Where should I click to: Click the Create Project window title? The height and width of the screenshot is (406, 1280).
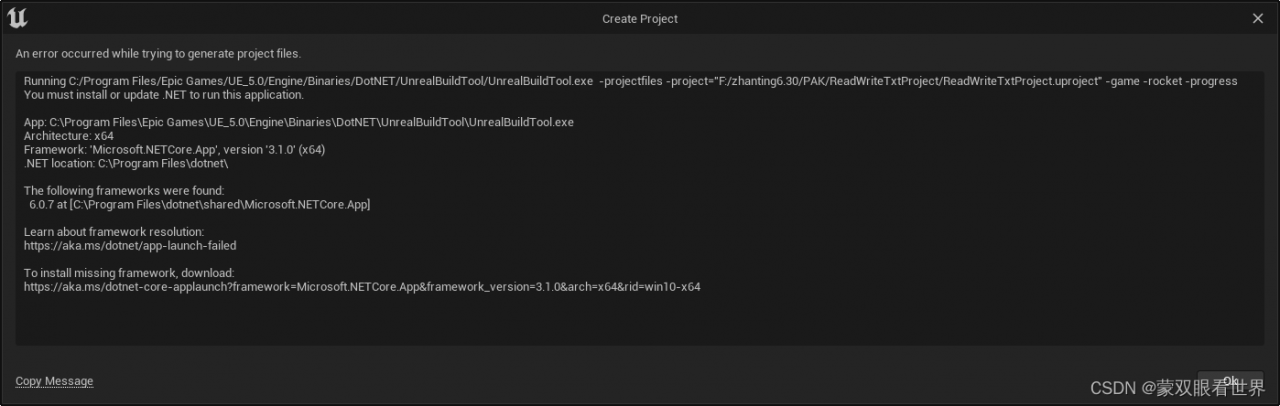640,19
